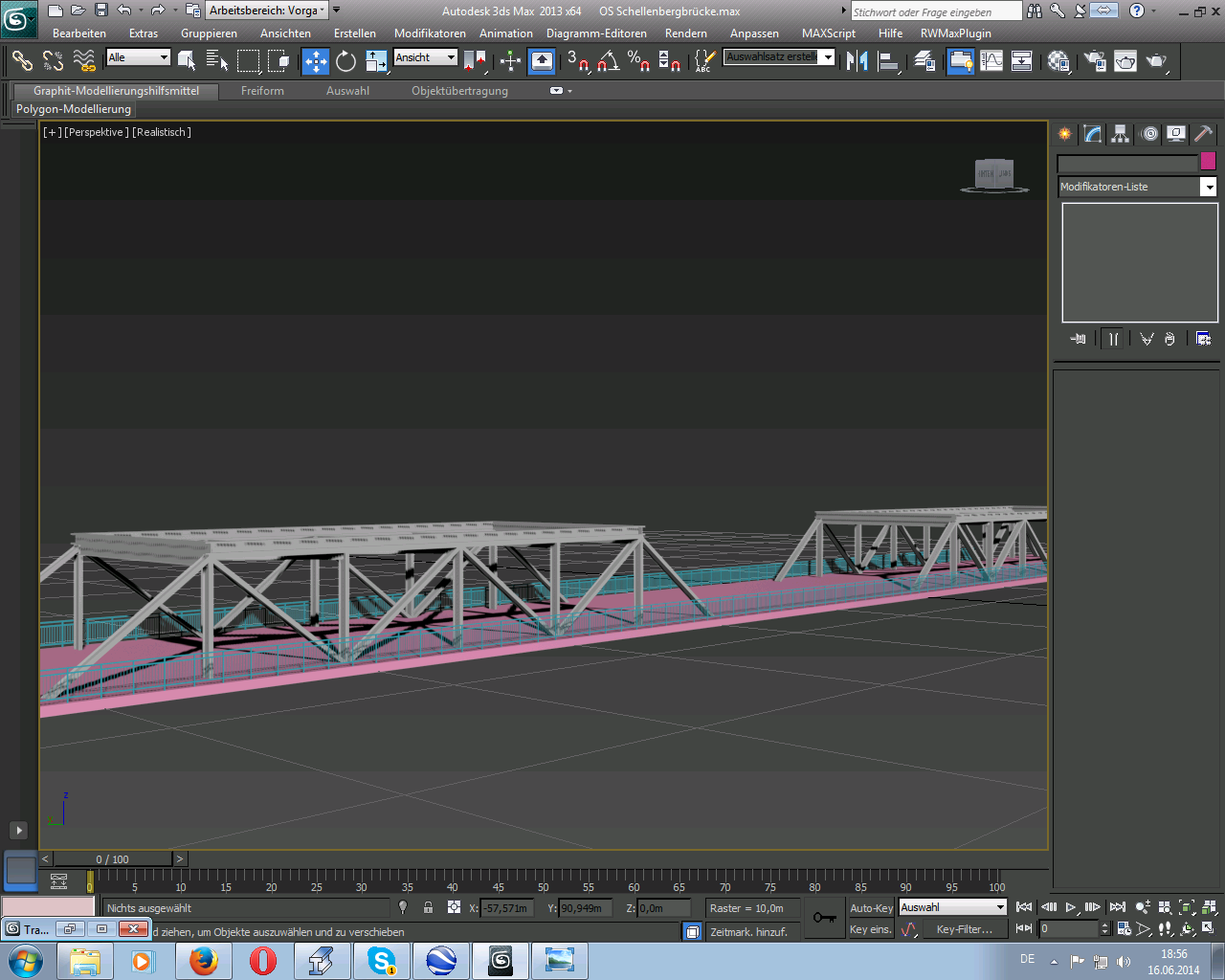Toggle the 3D snaps button

(577, 61)
